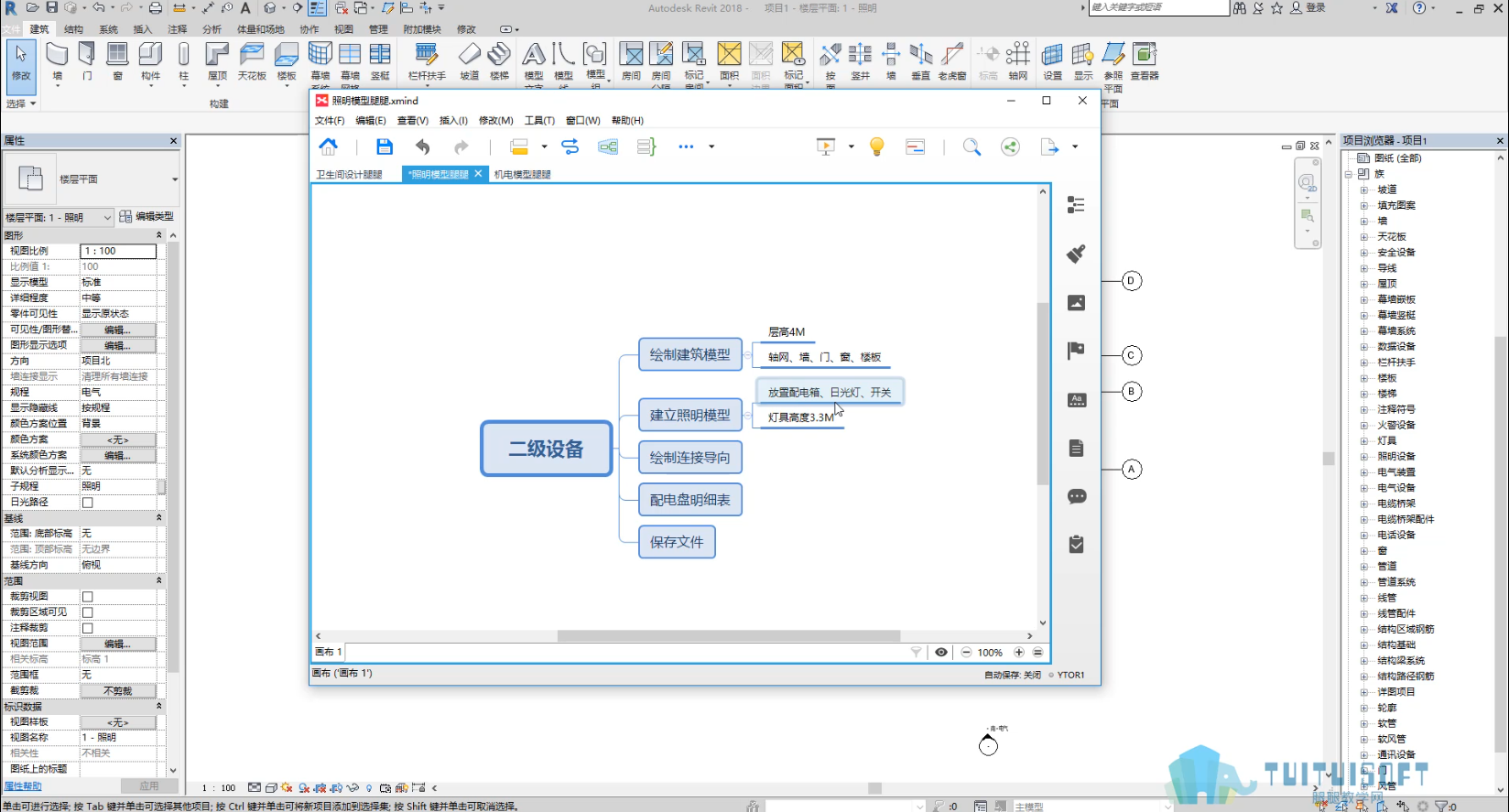The height and width of the screenshot is (812, 1509).
Task: Switch to the 机电模型腿腿 tab
Action: 522,174
